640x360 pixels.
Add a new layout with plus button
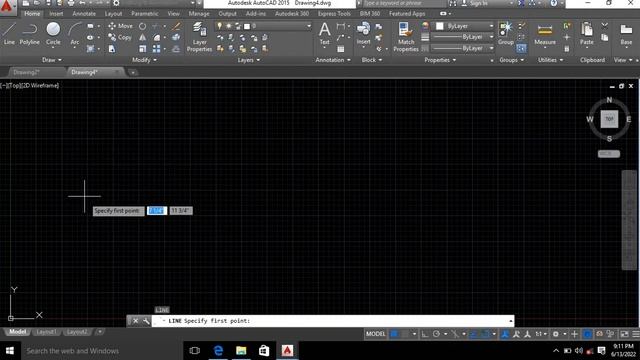(x=100, y=332)
